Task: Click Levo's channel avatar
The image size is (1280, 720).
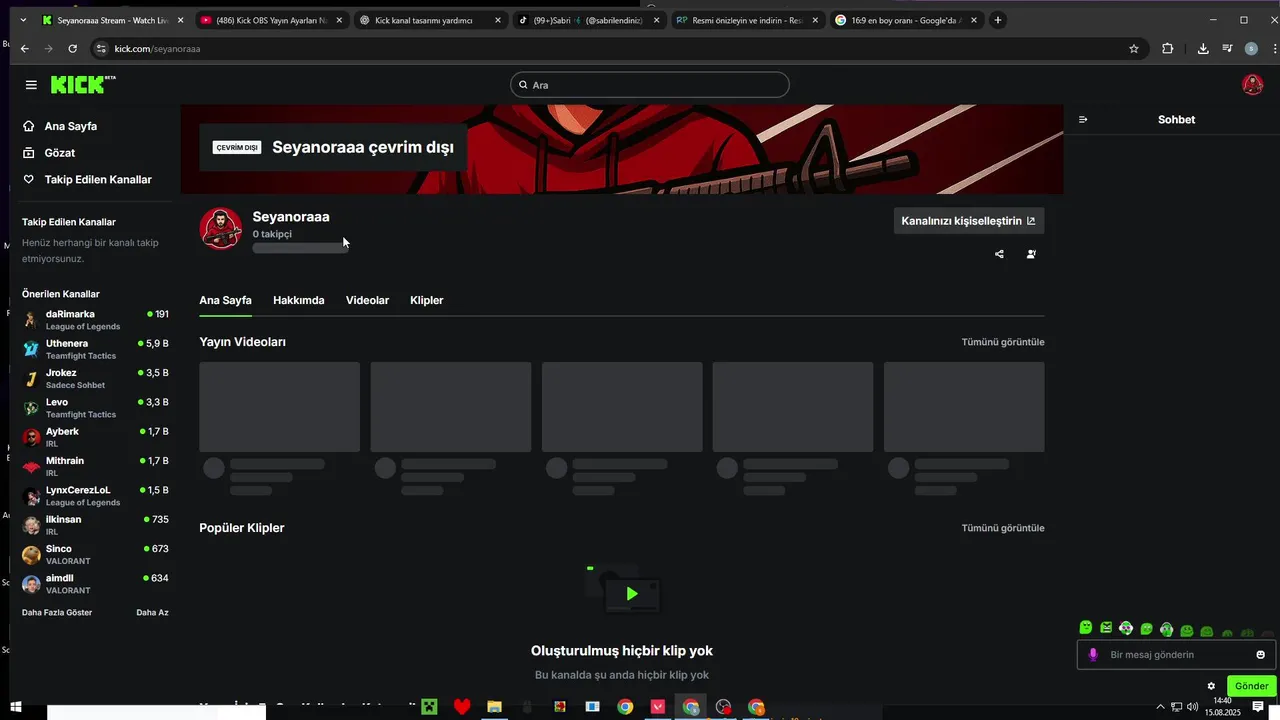Action: pos(31,408)
